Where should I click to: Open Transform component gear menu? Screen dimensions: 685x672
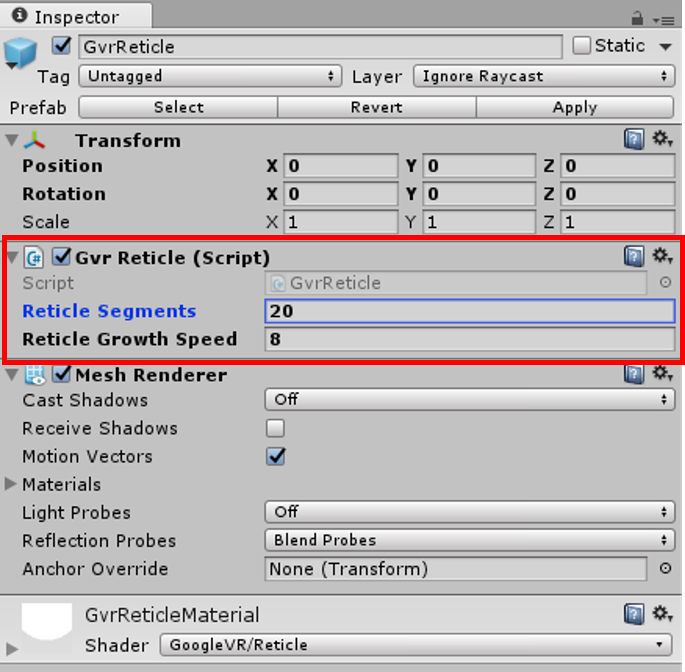pyautogui.click(x=663, y=139)
